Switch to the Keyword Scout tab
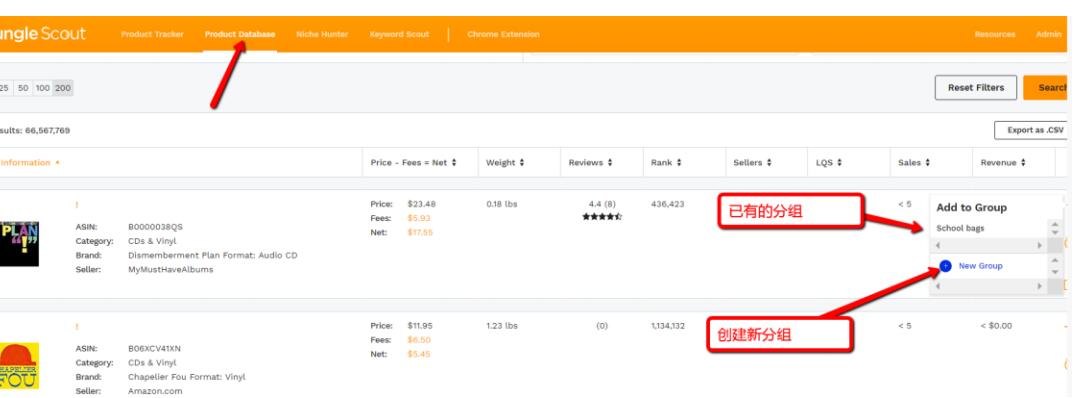This screenshot has width=1085, height=398. point(399,34)
